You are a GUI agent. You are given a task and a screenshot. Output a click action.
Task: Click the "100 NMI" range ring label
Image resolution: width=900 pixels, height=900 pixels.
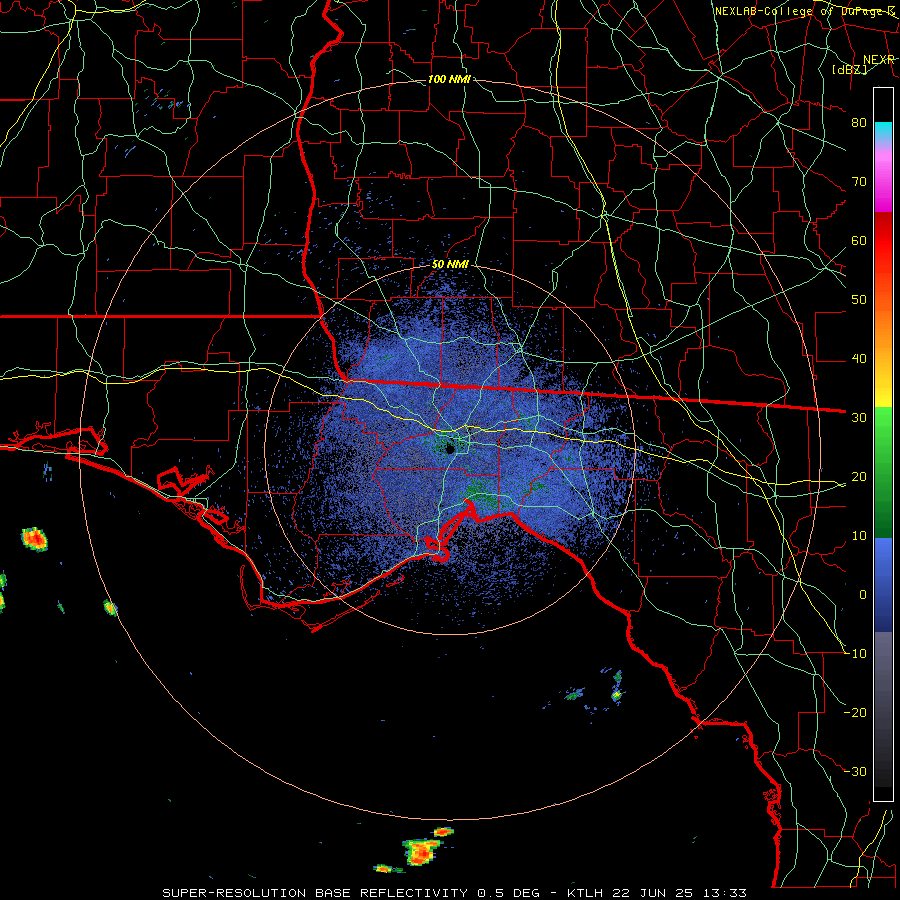point(449,79)
